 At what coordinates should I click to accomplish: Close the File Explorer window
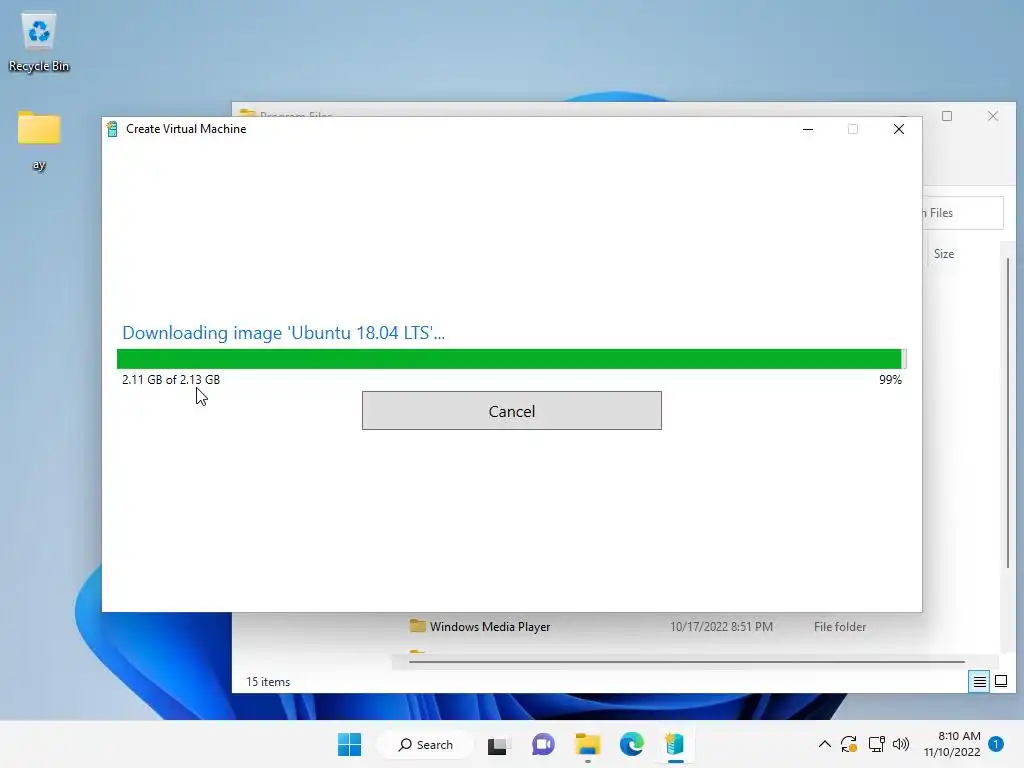pyautogui.click(x=993, y=116)
